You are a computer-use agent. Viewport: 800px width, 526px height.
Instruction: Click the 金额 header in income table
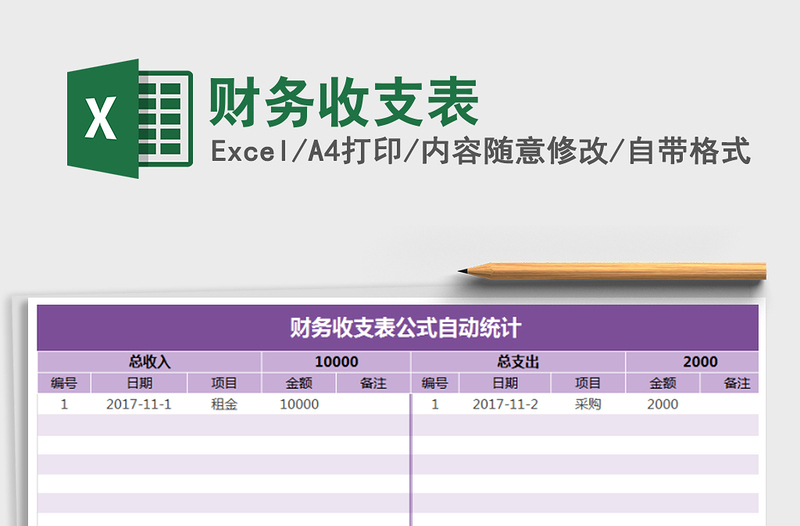pos(299,383)
